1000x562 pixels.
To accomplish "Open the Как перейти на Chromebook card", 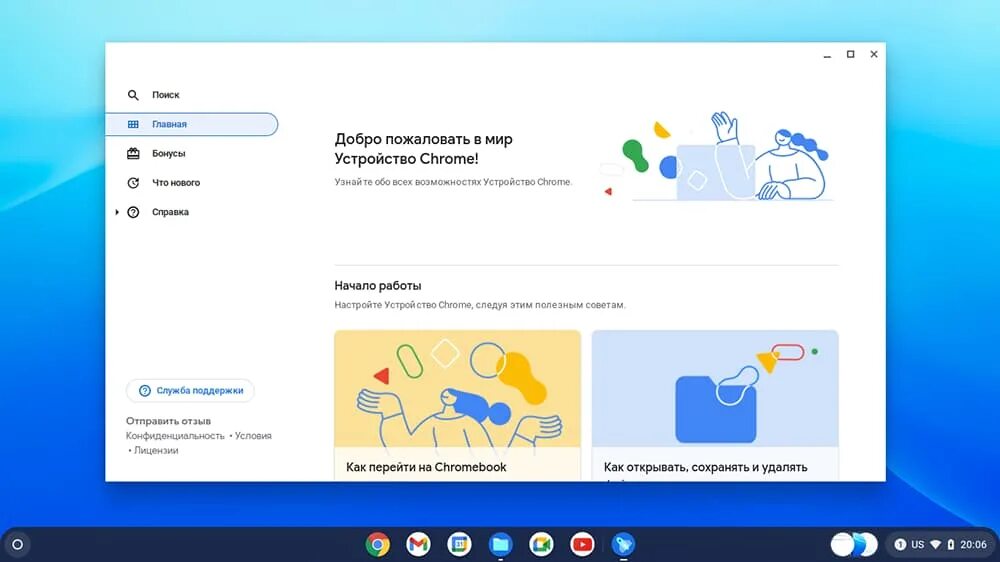I will [457, 406].
